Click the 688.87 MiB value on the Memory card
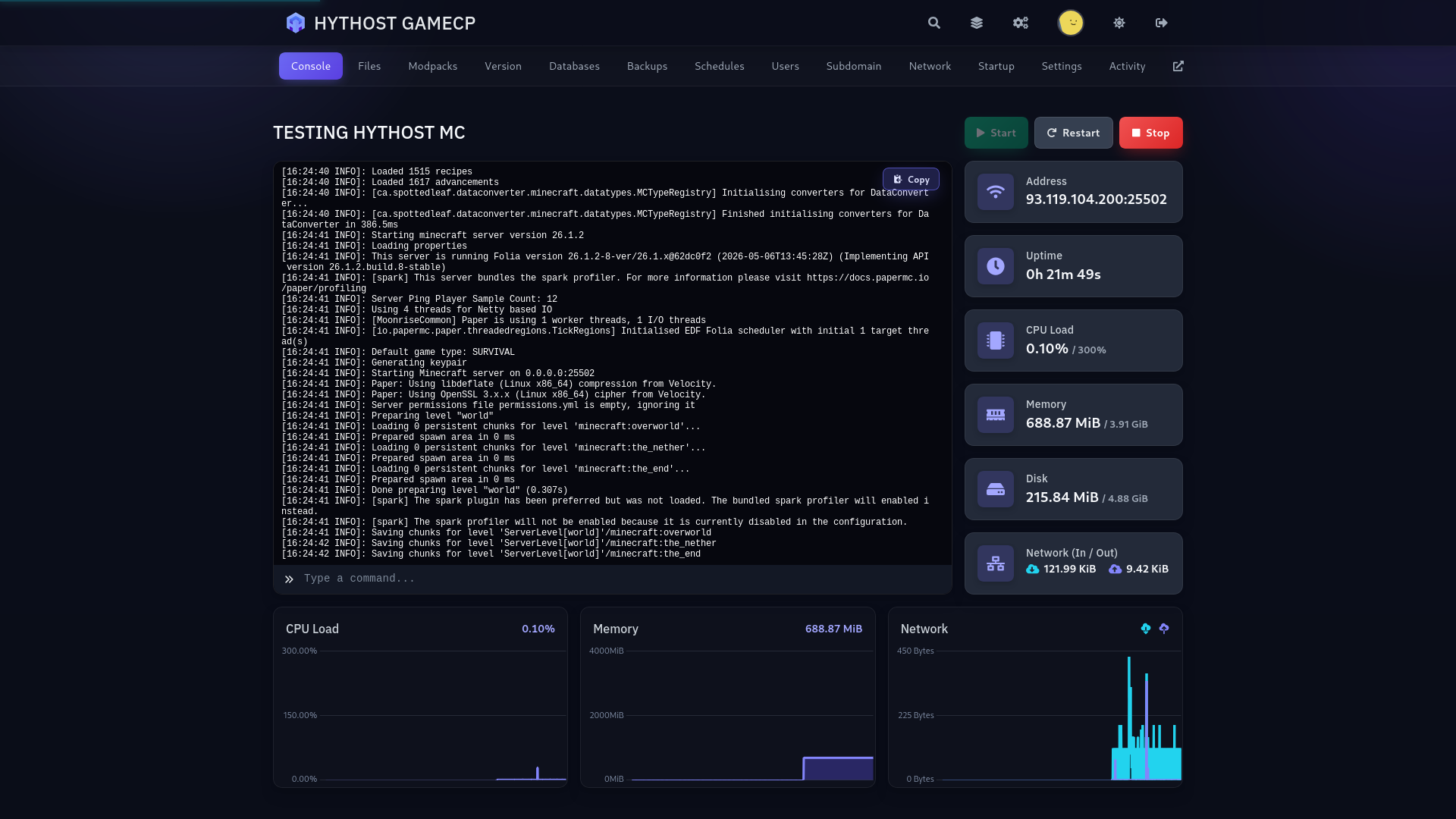Screen dimensions: 1456x819 coord(1063,423)
